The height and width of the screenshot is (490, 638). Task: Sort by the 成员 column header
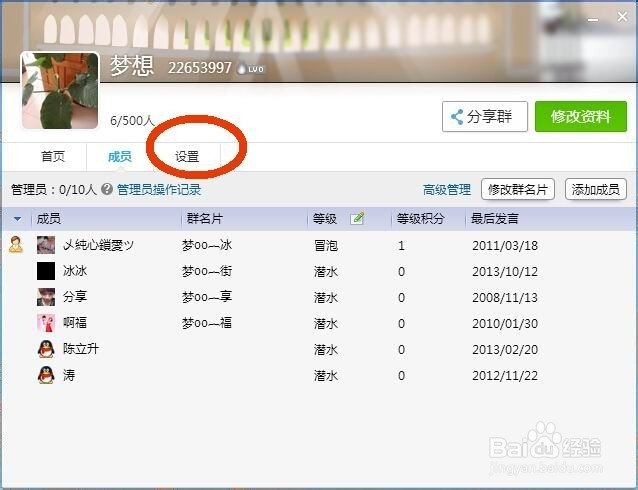pos(49,219)
